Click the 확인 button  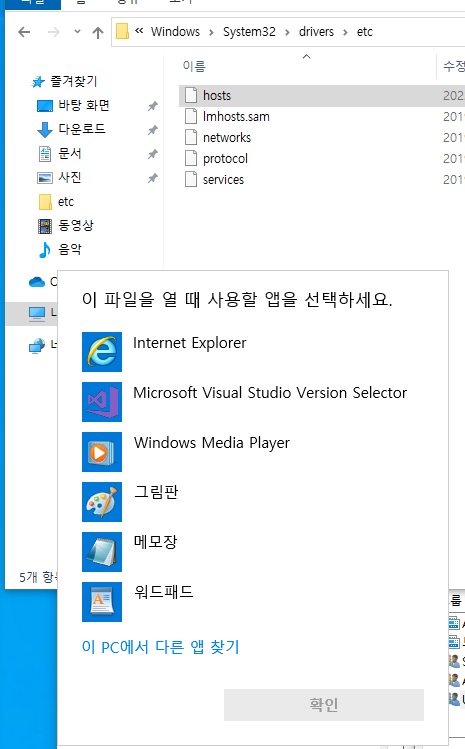[x=324, y=705]
